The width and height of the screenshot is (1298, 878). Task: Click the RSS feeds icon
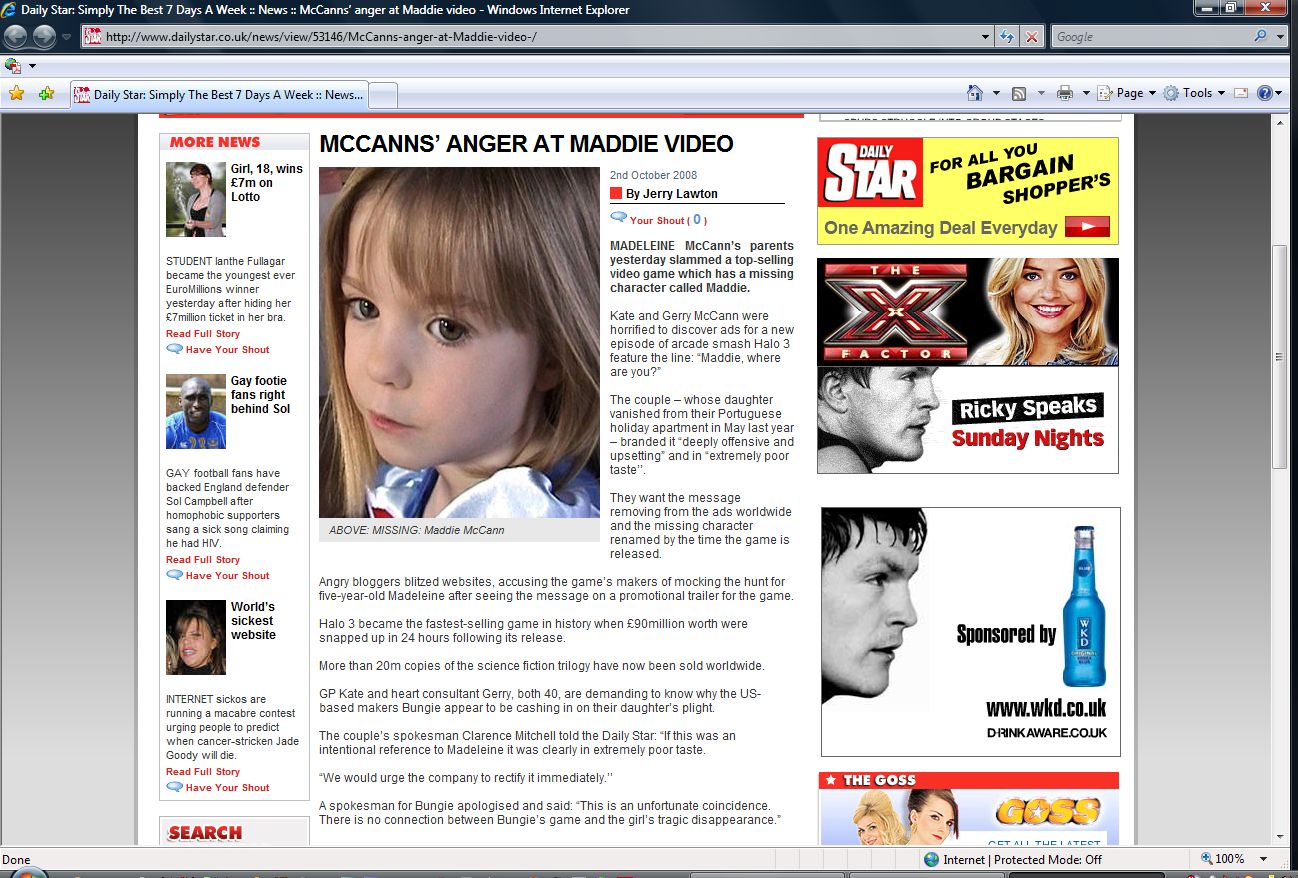[1019, 93]
